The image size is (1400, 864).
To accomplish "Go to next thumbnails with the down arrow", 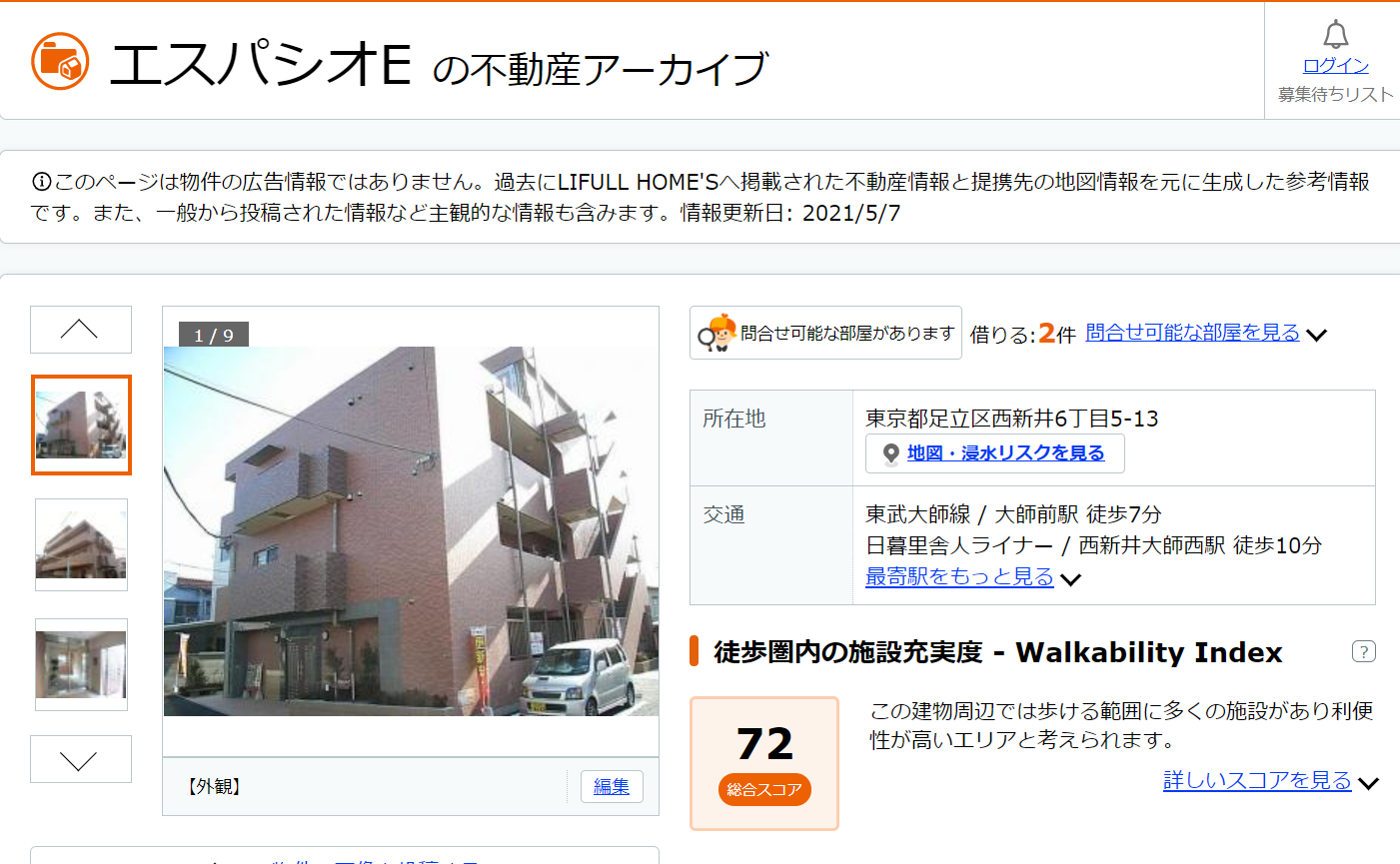I will [x=81, y=759].
